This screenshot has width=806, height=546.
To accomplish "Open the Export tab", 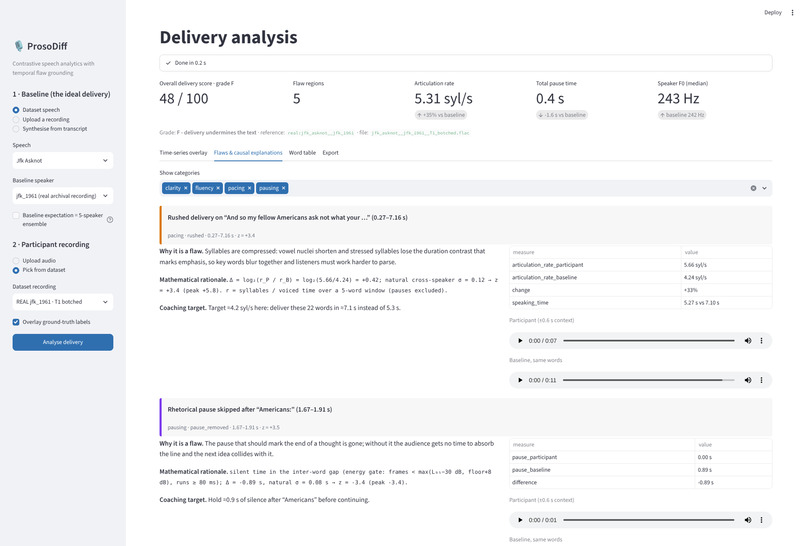I will (331, 153).
